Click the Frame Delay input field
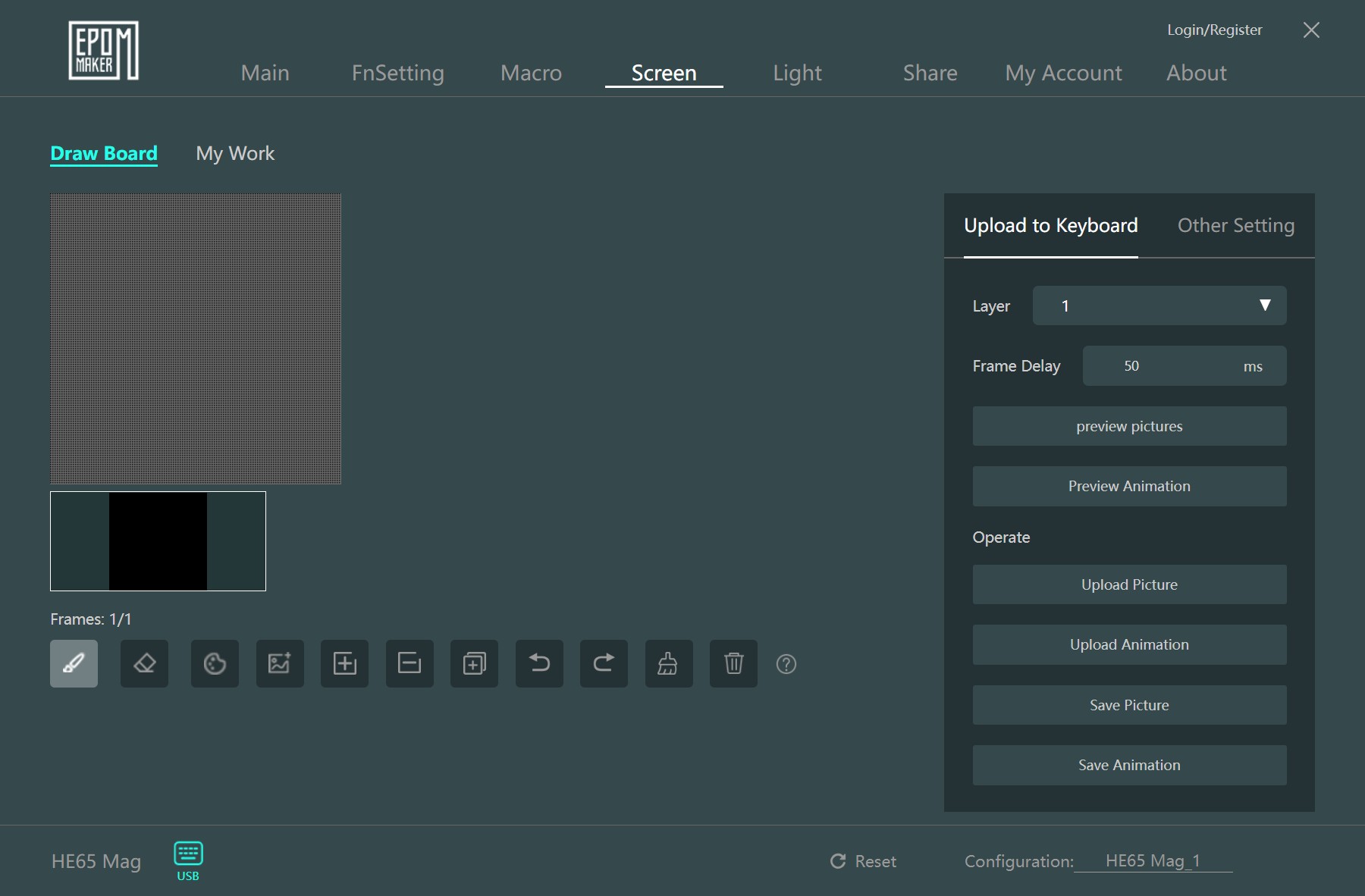 (x=1185, y=366)
